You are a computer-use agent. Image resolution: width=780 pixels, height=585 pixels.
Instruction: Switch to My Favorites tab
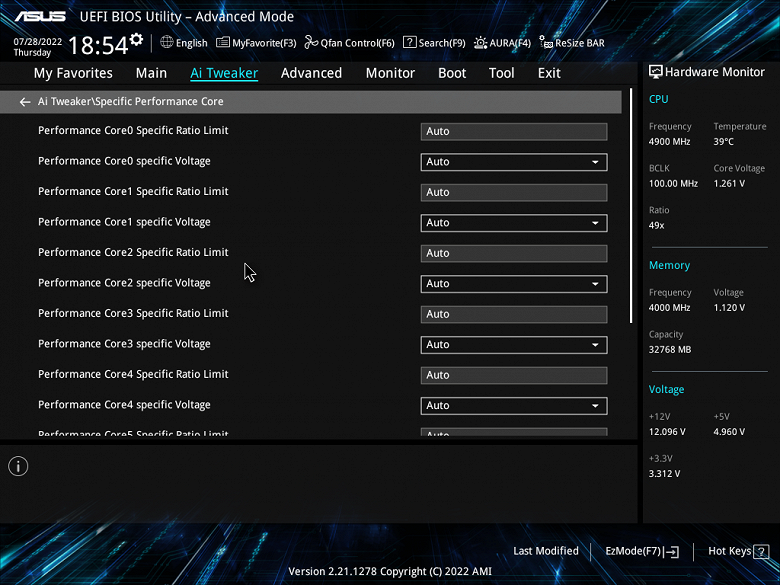(x=73, y=73)
